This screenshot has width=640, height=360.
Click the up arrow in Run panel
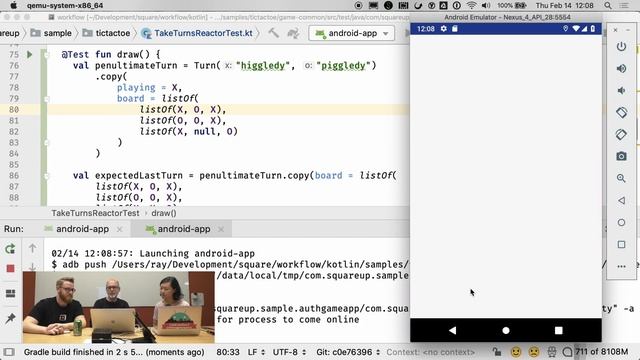[32, 248]
